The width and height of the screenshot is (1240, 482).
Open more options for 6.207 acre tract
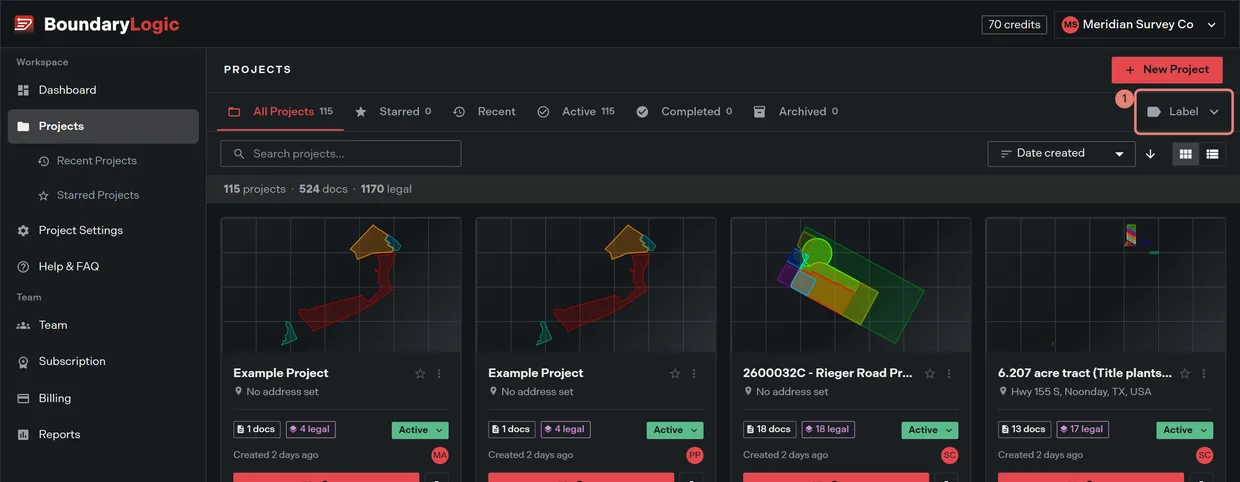coord(1204,374)
